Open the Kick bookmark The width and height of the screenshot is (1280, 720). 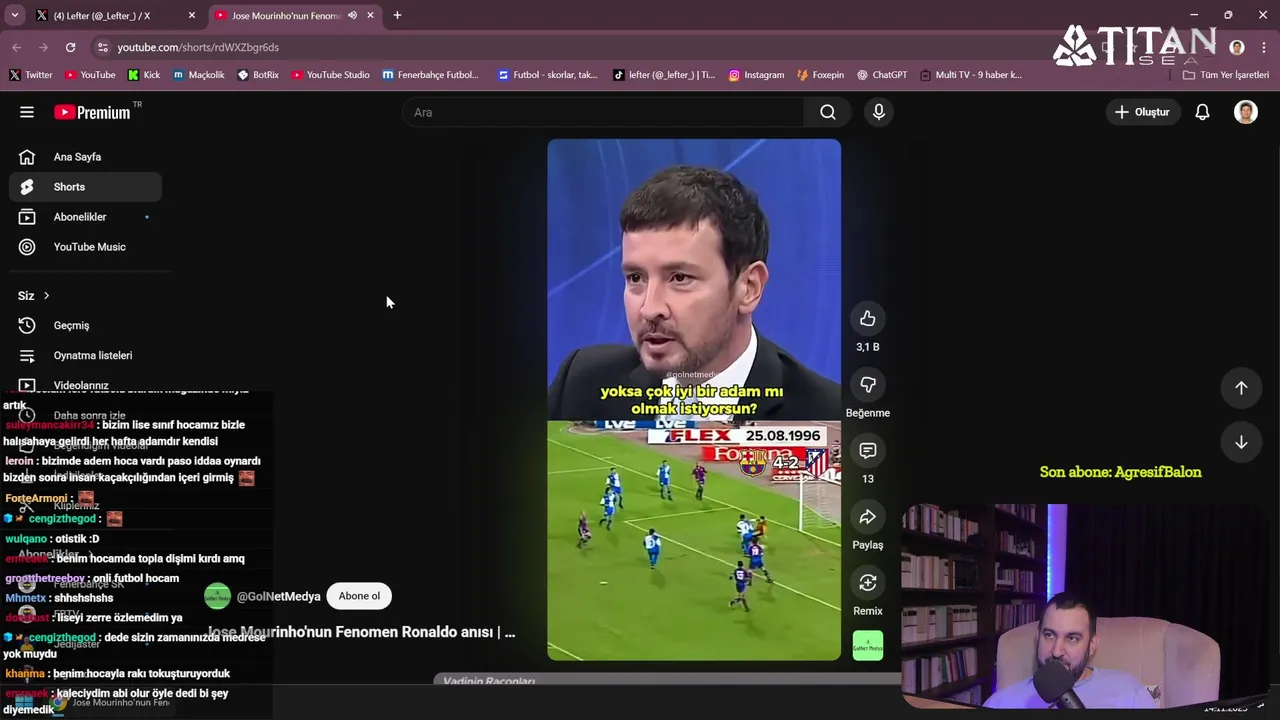(x=144, y=75)
